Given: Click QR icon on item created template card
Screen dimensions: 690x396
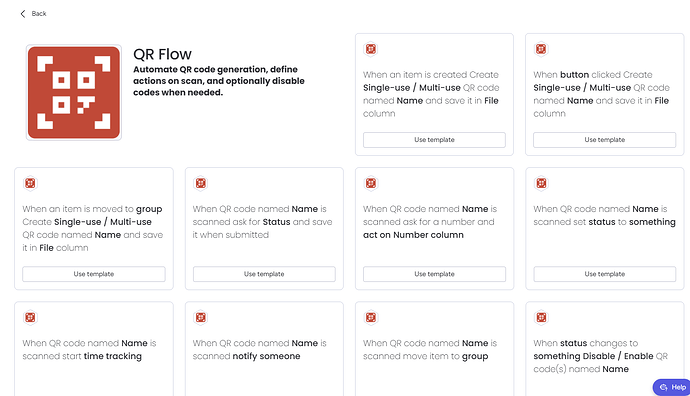Looking at the screenshot, I should click(x=371, y=49).
